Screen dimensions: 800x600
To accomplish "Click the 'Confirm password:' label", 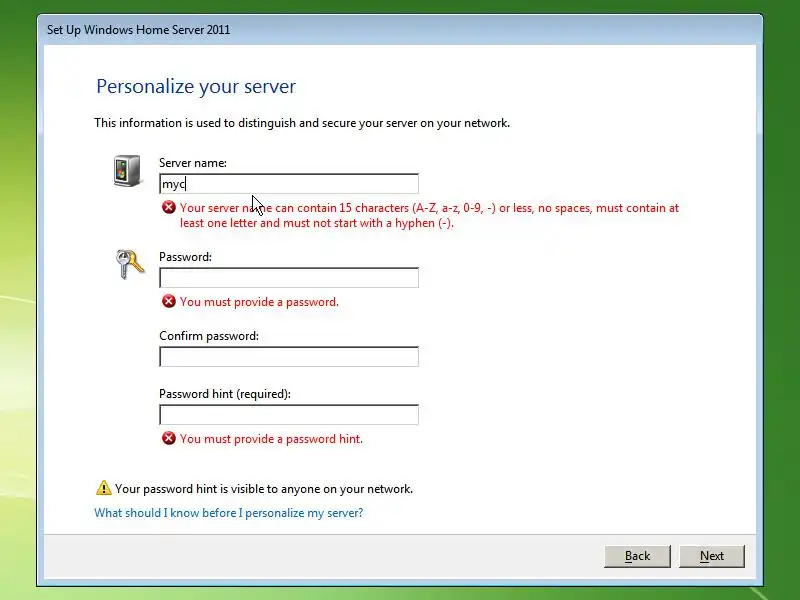I will tap(209, 336).
